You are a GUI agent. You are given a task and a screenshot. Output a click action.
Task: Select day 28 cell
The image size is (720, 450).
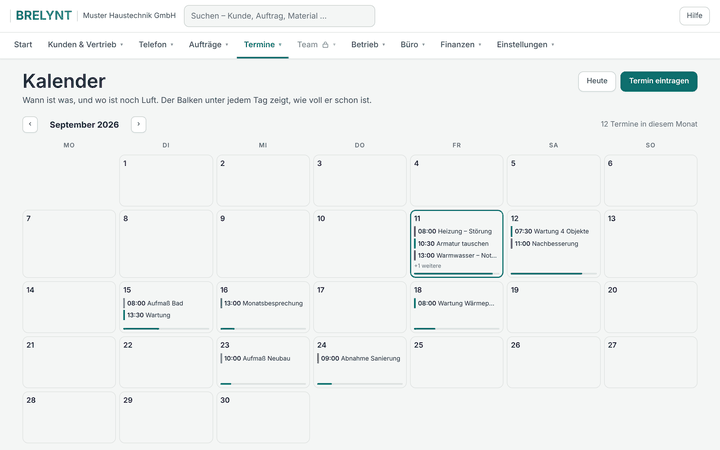[69, 417]
